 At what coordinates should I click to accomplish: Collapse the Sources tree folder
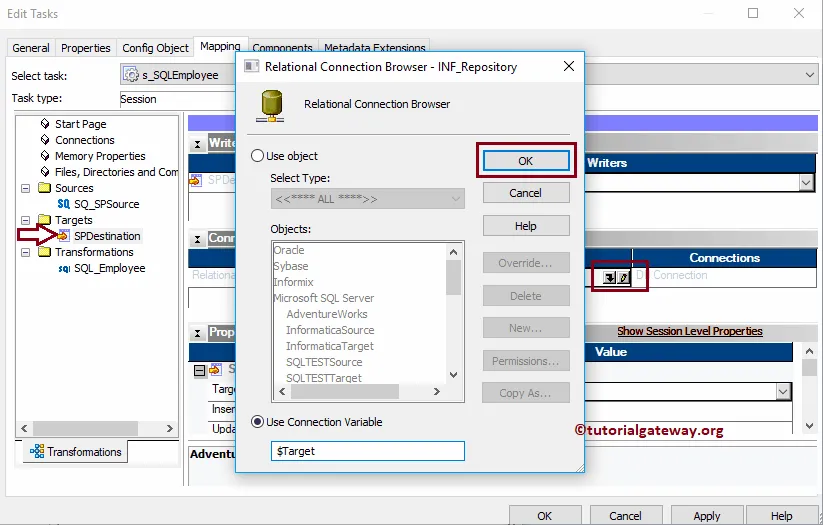pos(25,188)
